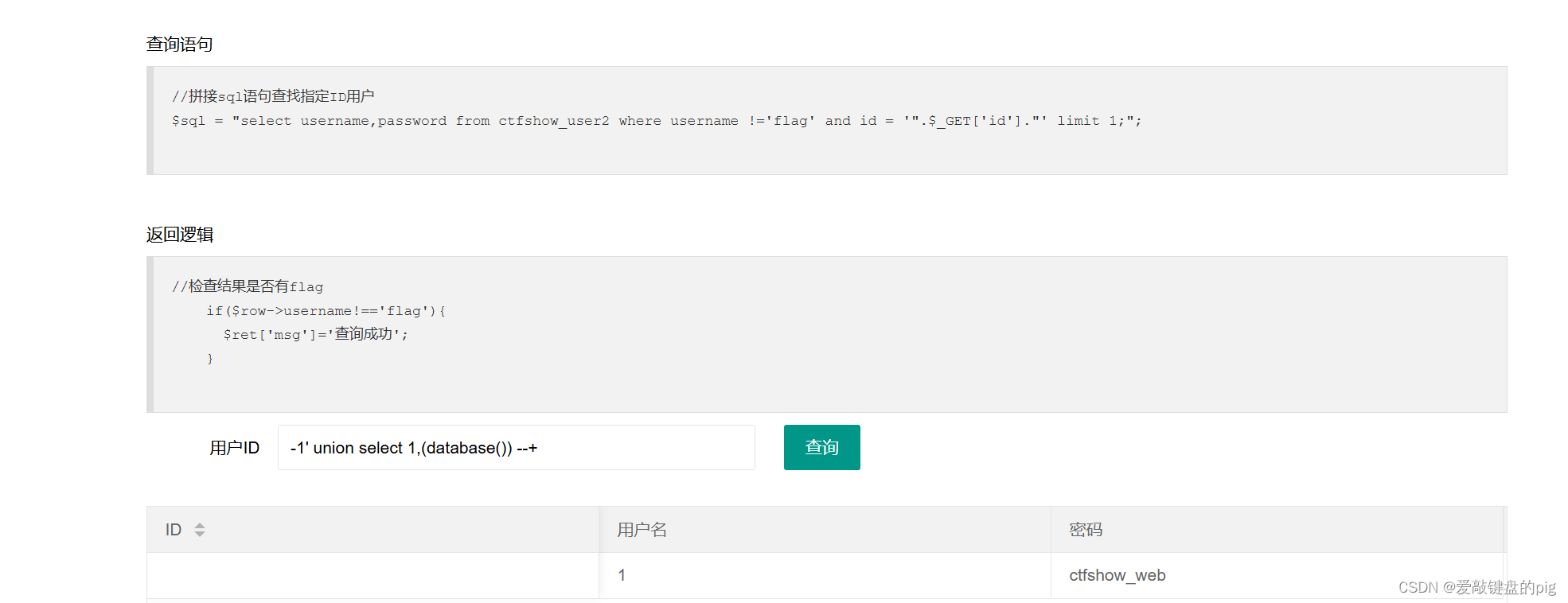
Task: Click the ID column header text
Action: (174, 530)
